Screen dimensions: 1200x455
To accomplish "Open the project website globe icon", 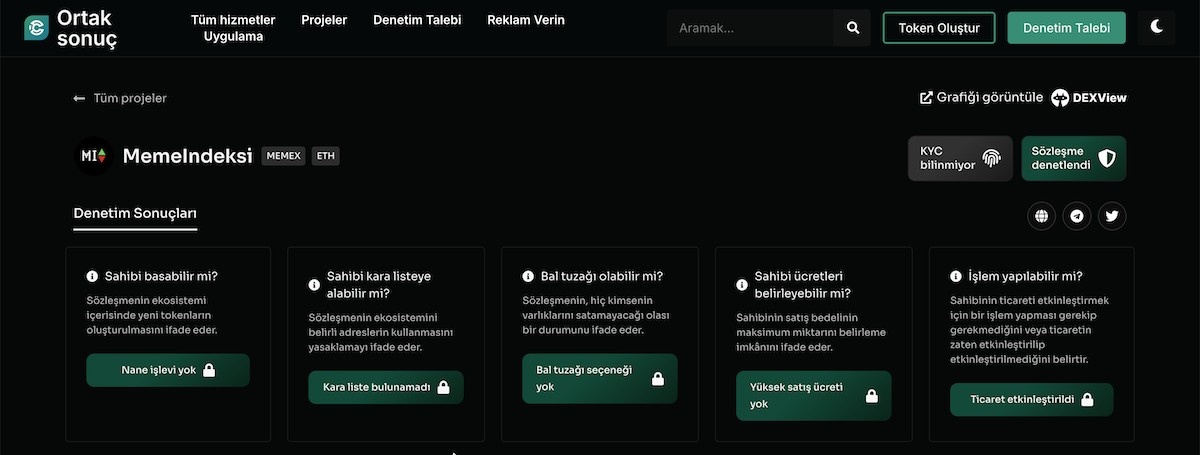I will (x=1042, y=215).
